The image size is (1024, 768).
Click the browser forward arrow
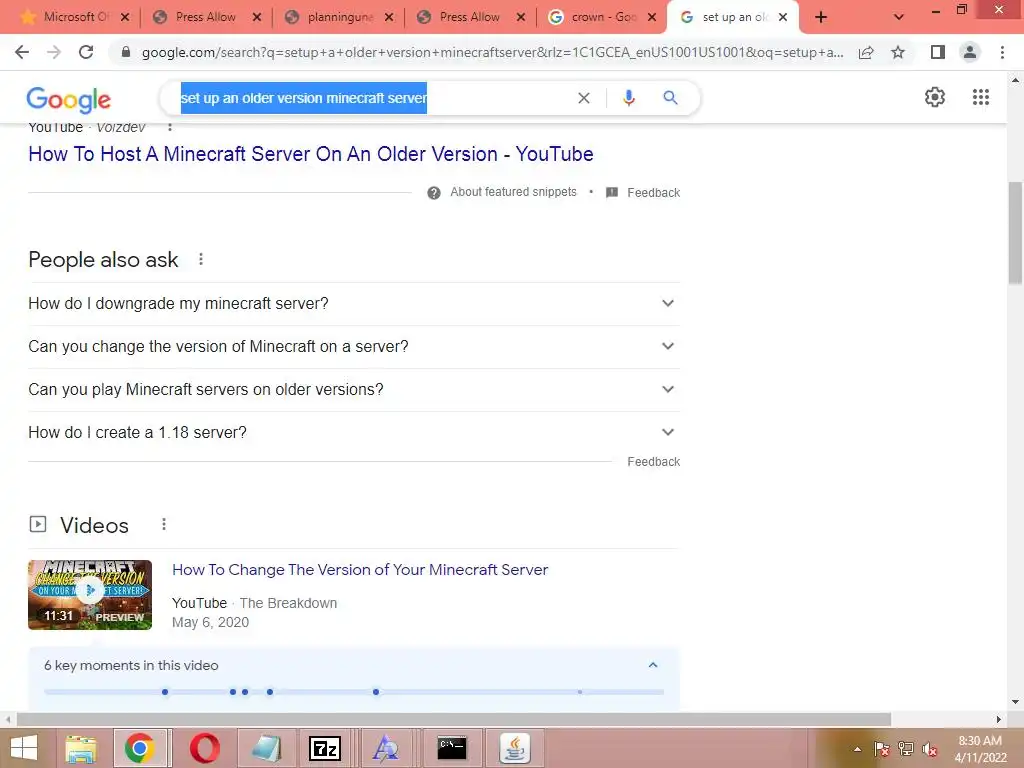[x=54, y=52]
